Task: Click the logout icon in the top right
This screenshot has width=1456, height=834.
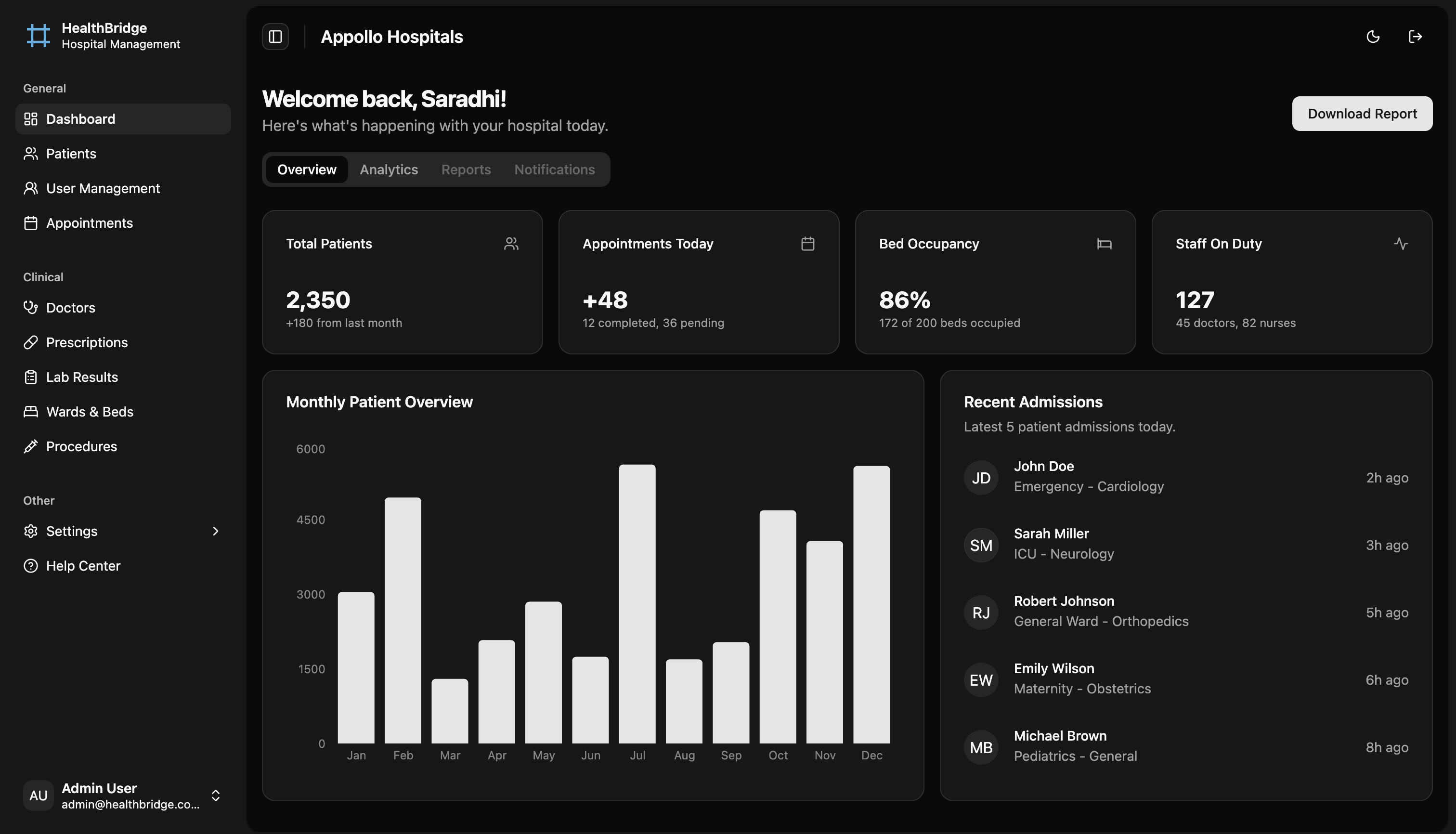Action: click(x=1416, y=36)
